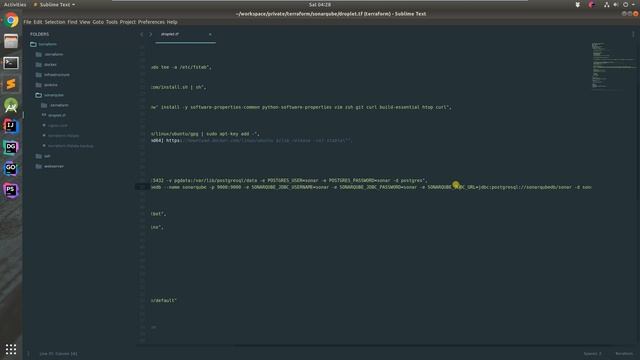Open the Activities overview
The height and width of the screenshot is (360, 640).
(x=15, y=4)
